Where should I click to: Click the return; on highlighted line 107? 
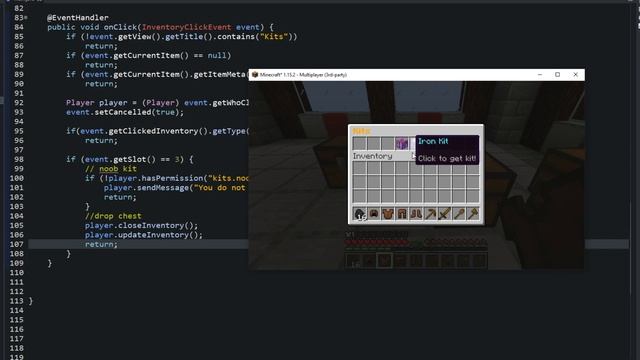pyautogui.click(x=101, y=244)
